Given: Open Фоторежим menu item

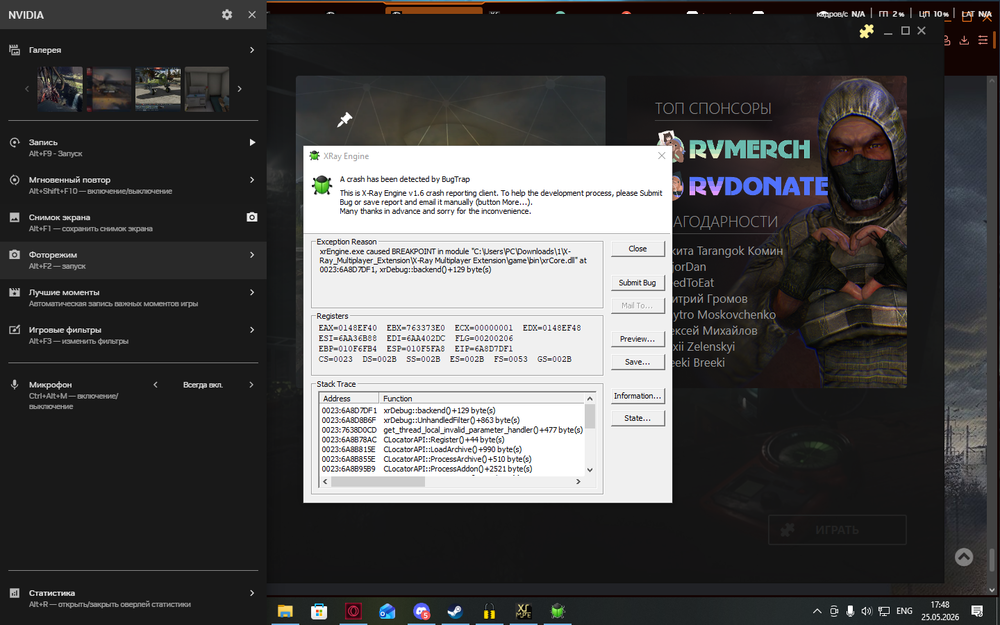Looking at the screenshot, I should [133, 260].
